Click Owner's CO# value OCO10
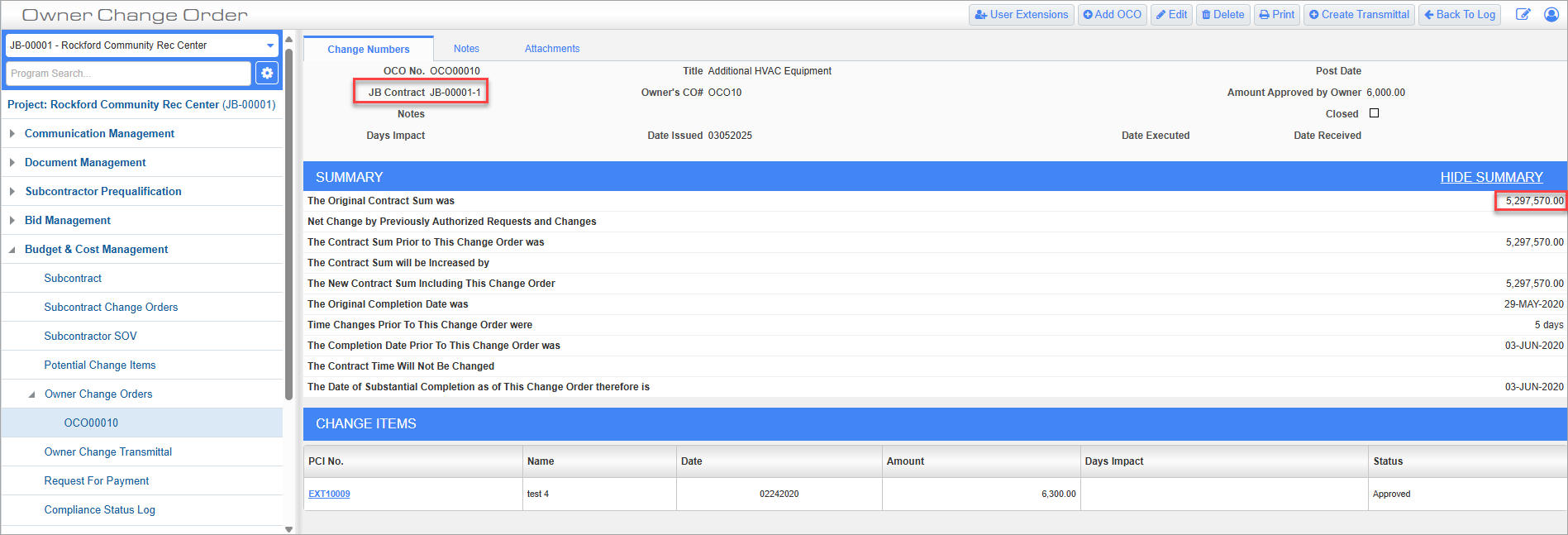The width and height of the screenshot is (1568, 535). [725, 93]
